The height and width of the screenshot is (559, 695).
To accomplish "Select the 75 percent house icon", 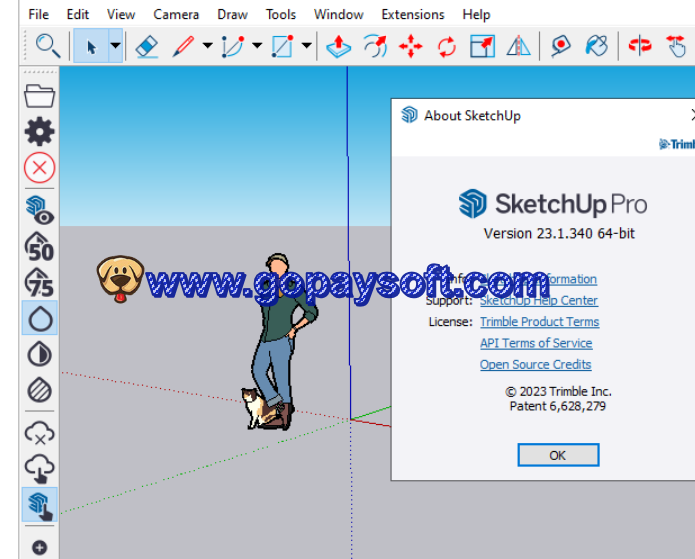I will 39,282.
